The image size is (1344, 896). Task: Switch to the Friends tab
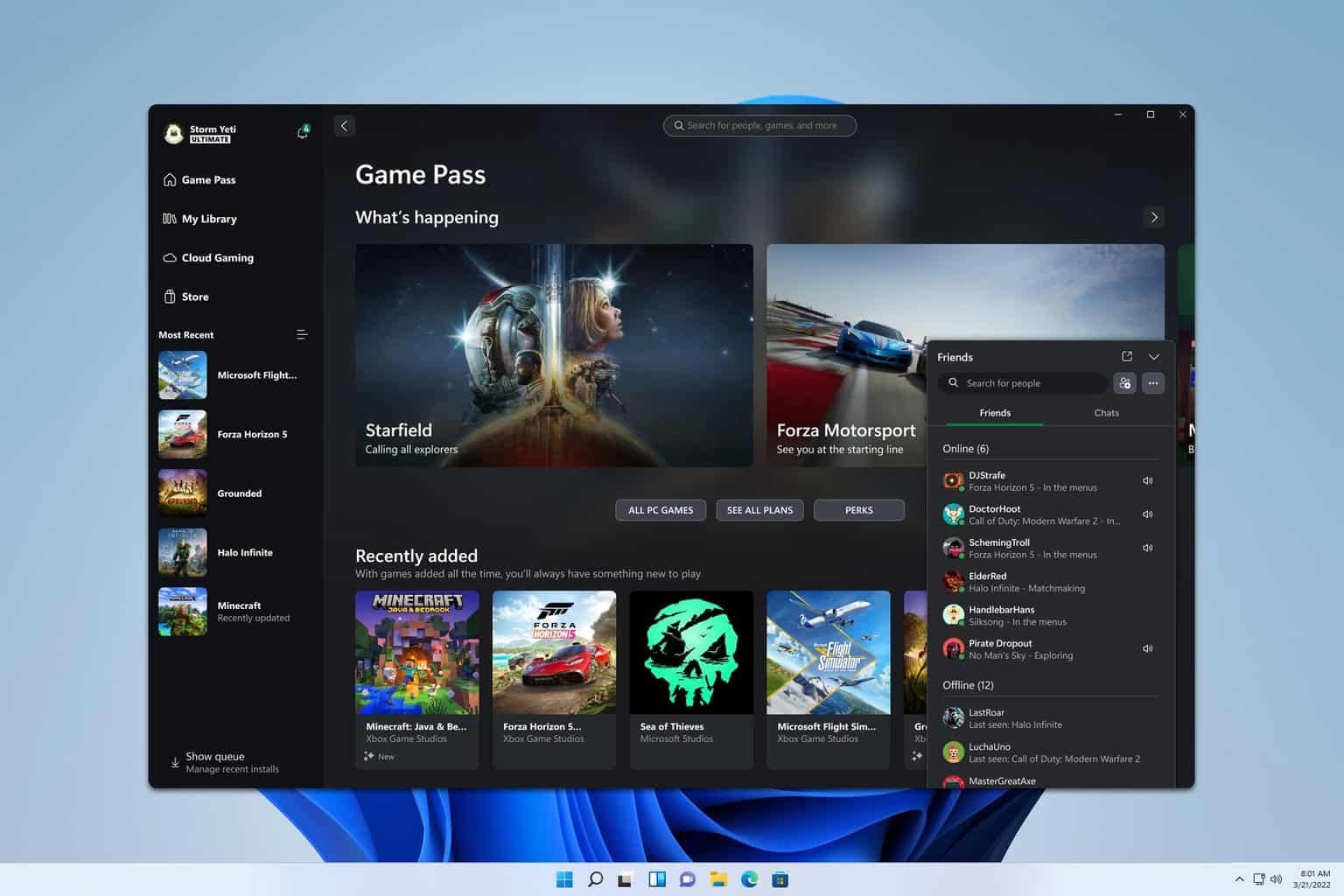pos(995,413)
